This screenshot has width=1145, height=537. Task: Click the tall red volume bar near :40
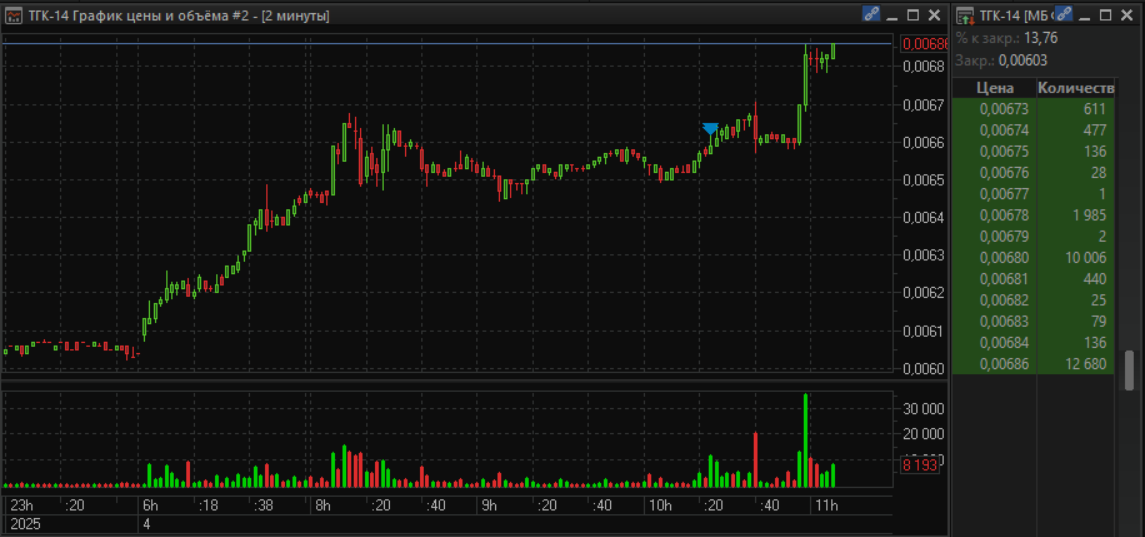pyautogui.click(x=755, y=460)
